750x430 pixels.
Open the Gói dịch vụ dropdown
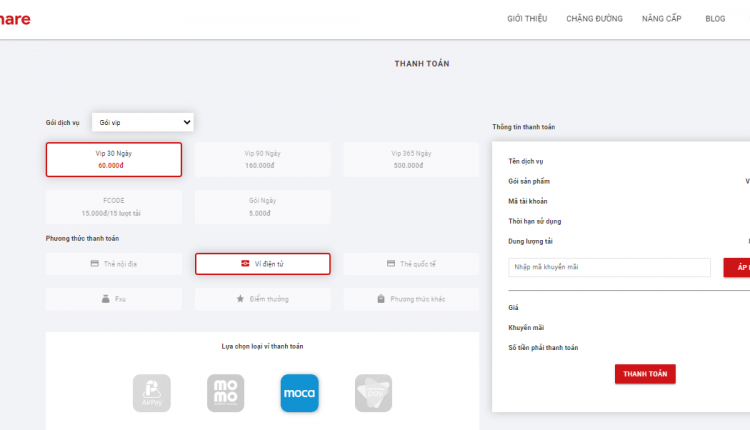click(x=143, y=122)
